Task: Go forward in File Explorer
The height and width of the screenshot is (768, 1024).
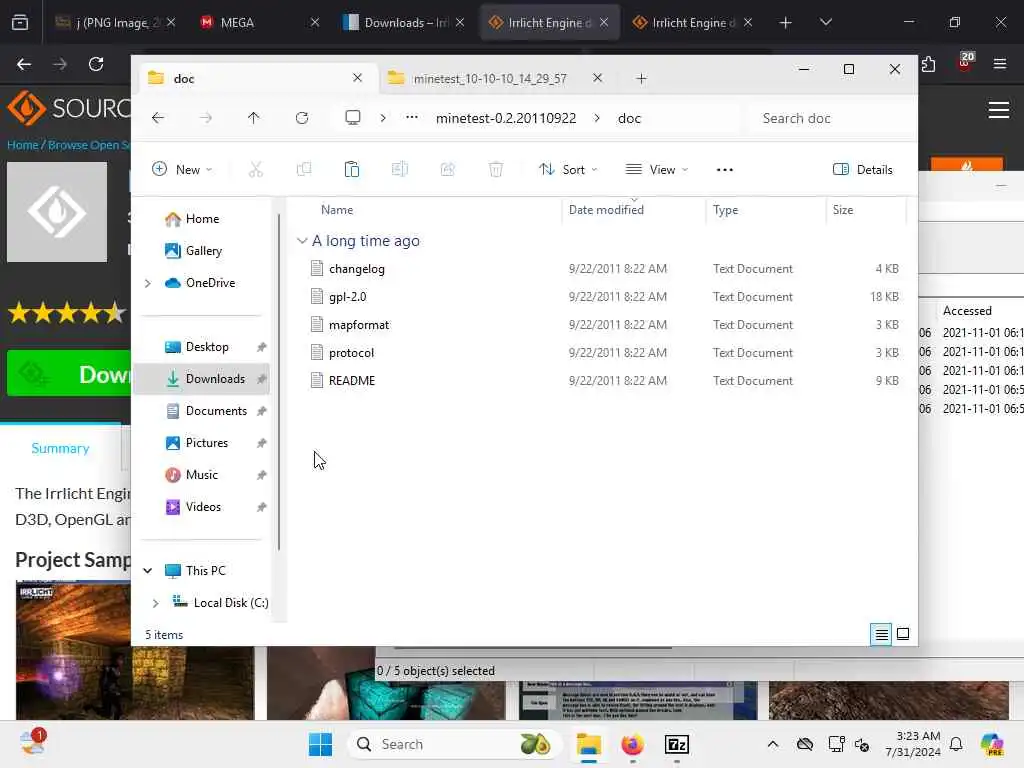Action: pyautogui.click(x=205, y=118)
